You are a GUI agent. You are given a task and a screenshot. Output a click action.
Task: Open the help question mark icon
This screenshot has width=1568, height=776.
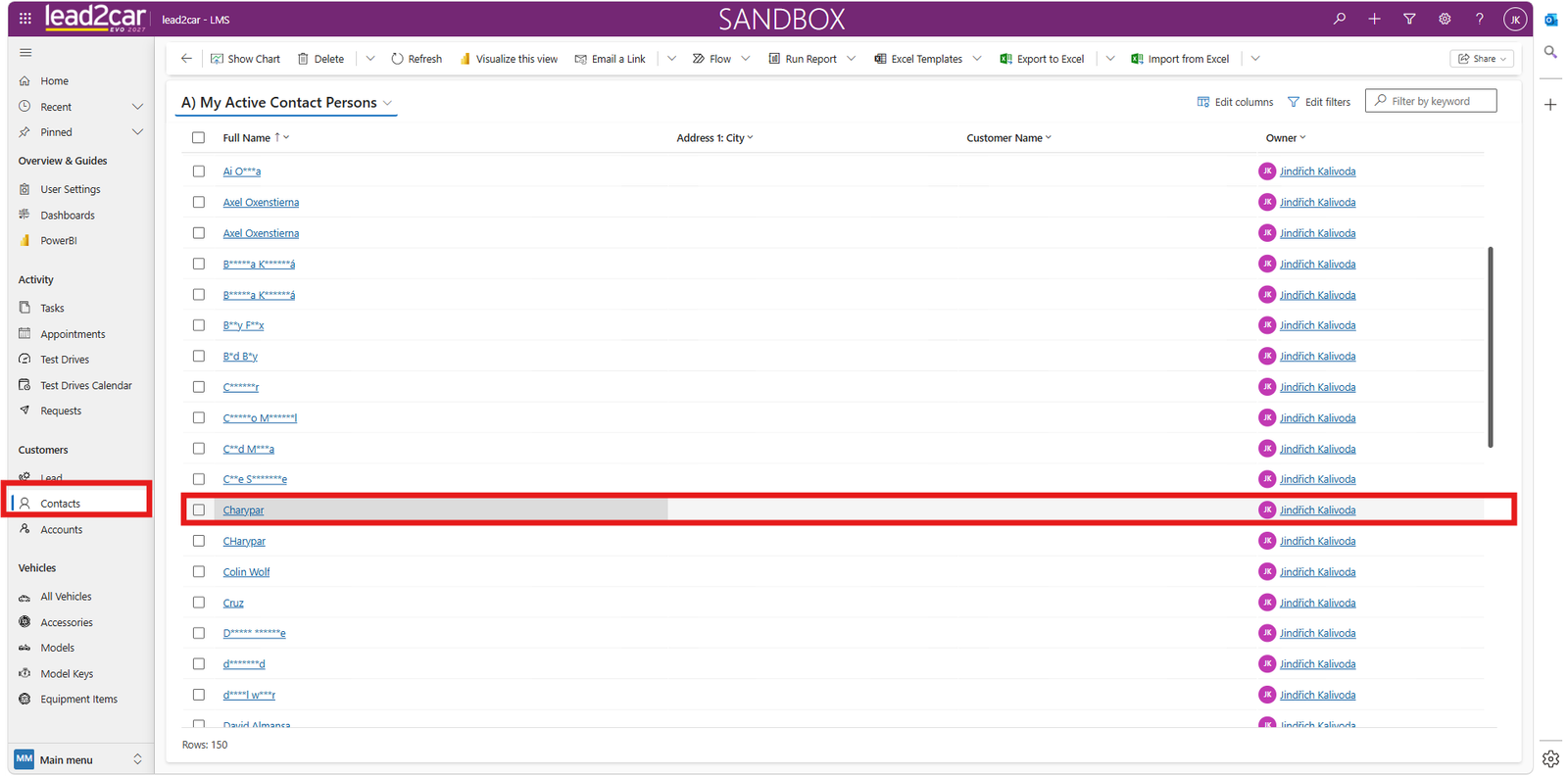pos(1480,19)
